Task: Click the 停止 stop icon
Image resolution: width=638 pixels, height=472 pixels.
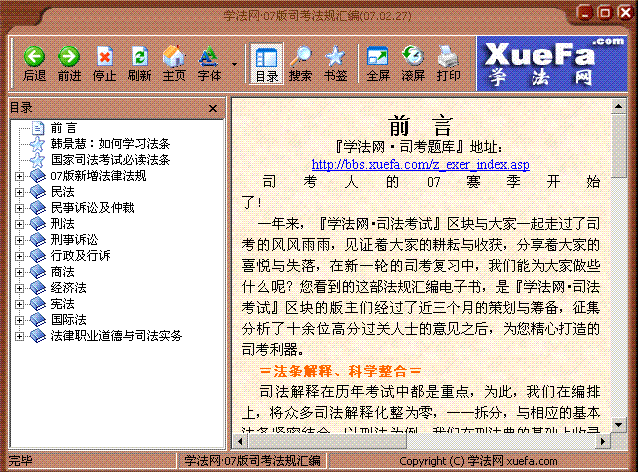Action: (104, 56)
